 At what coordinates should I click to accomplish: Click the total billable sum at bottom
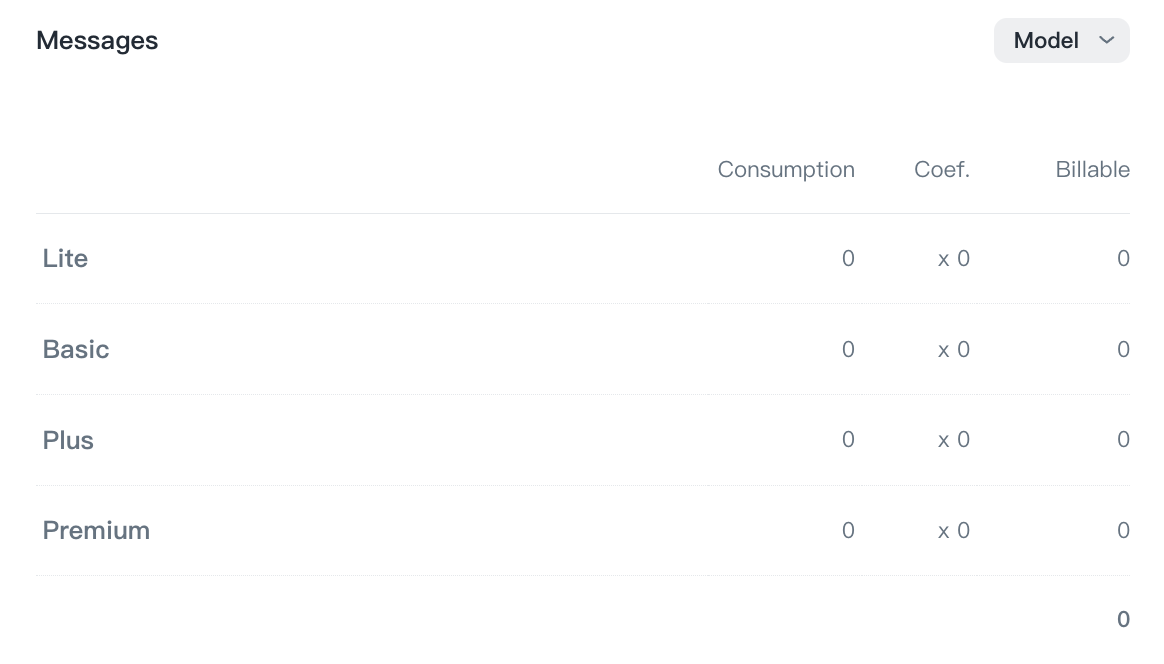pos(1123,620)
